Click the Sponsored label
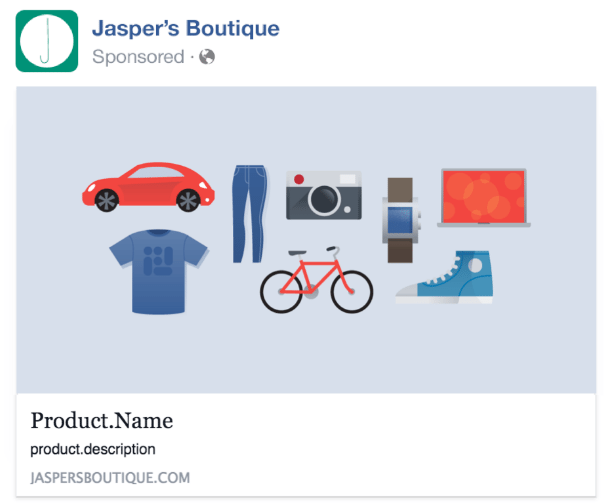Image resolution: width=604 pixels, height=504 pixels. click(x=138, y=57)
